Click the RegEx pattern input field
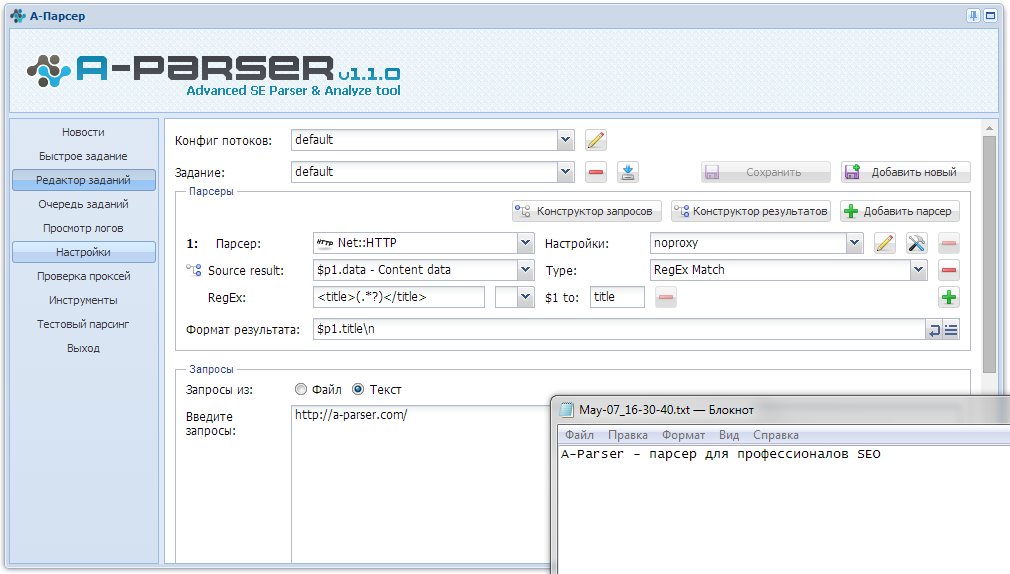1010x574 pixels. [399, 297]
